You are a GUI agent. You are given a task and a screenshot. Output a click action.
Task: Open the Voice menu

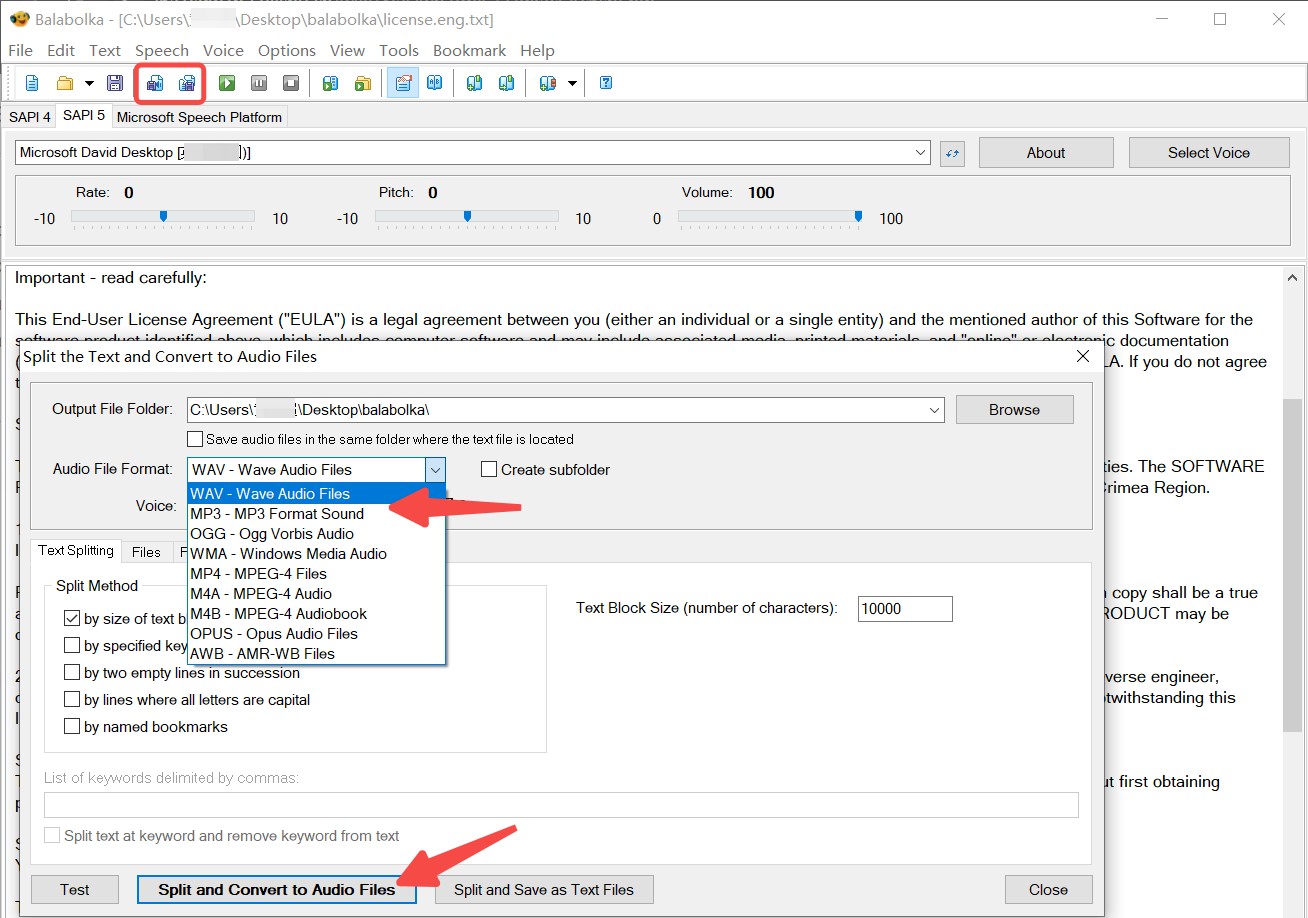[x=223, y=50]
